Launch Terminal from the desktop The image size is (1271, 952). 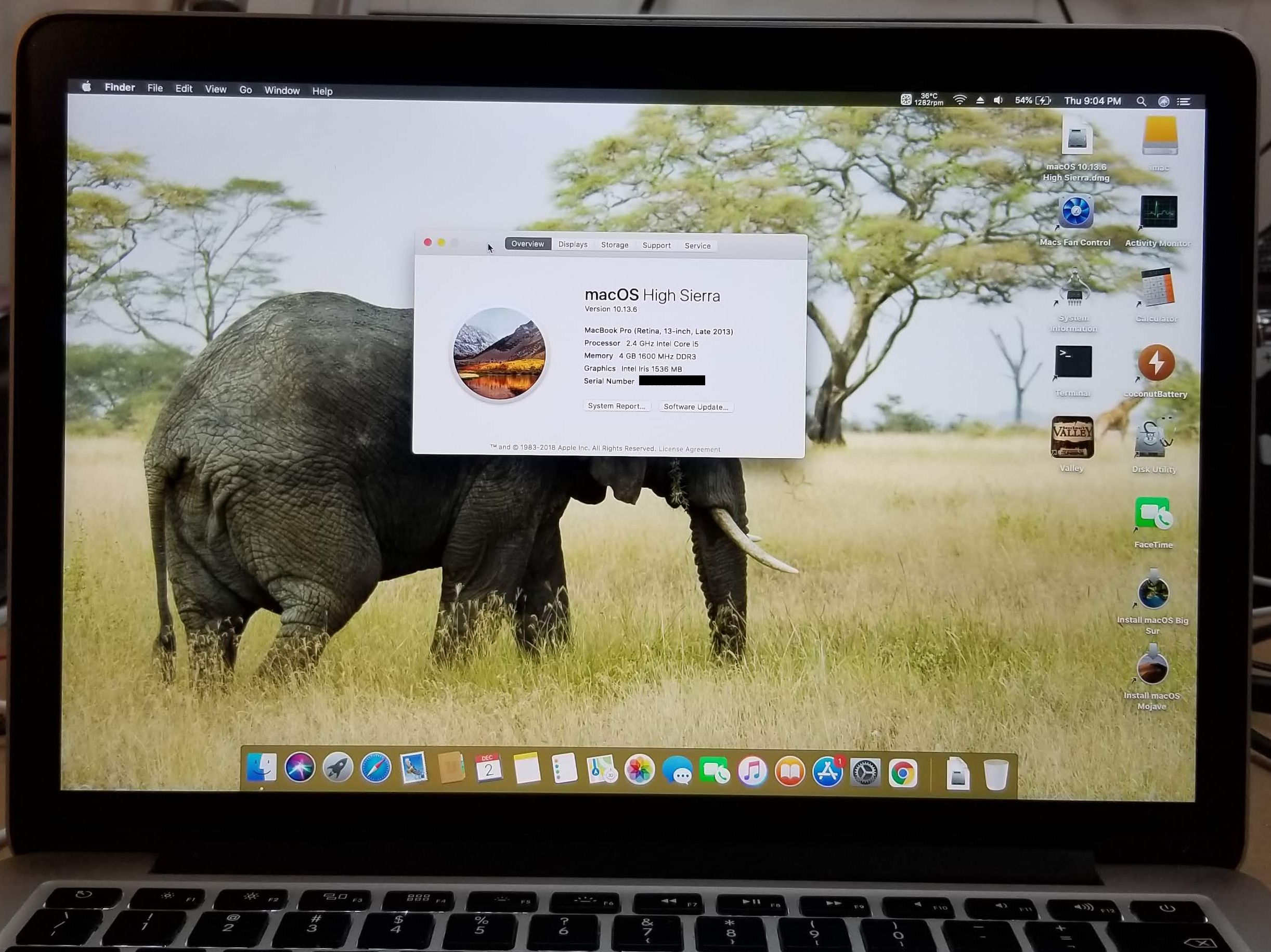tap(1073, 362)
